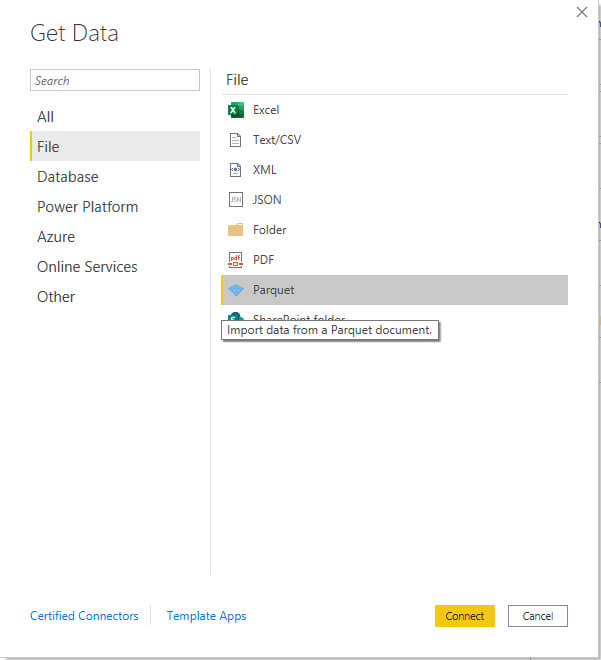Open the Template Apps link

click(x=206, y=616)
